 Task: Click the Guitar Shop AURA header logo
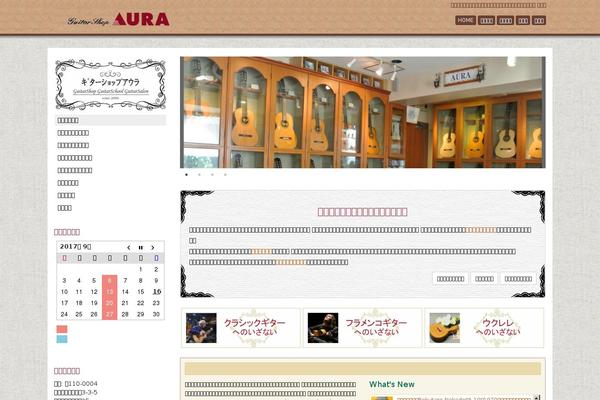118,19
